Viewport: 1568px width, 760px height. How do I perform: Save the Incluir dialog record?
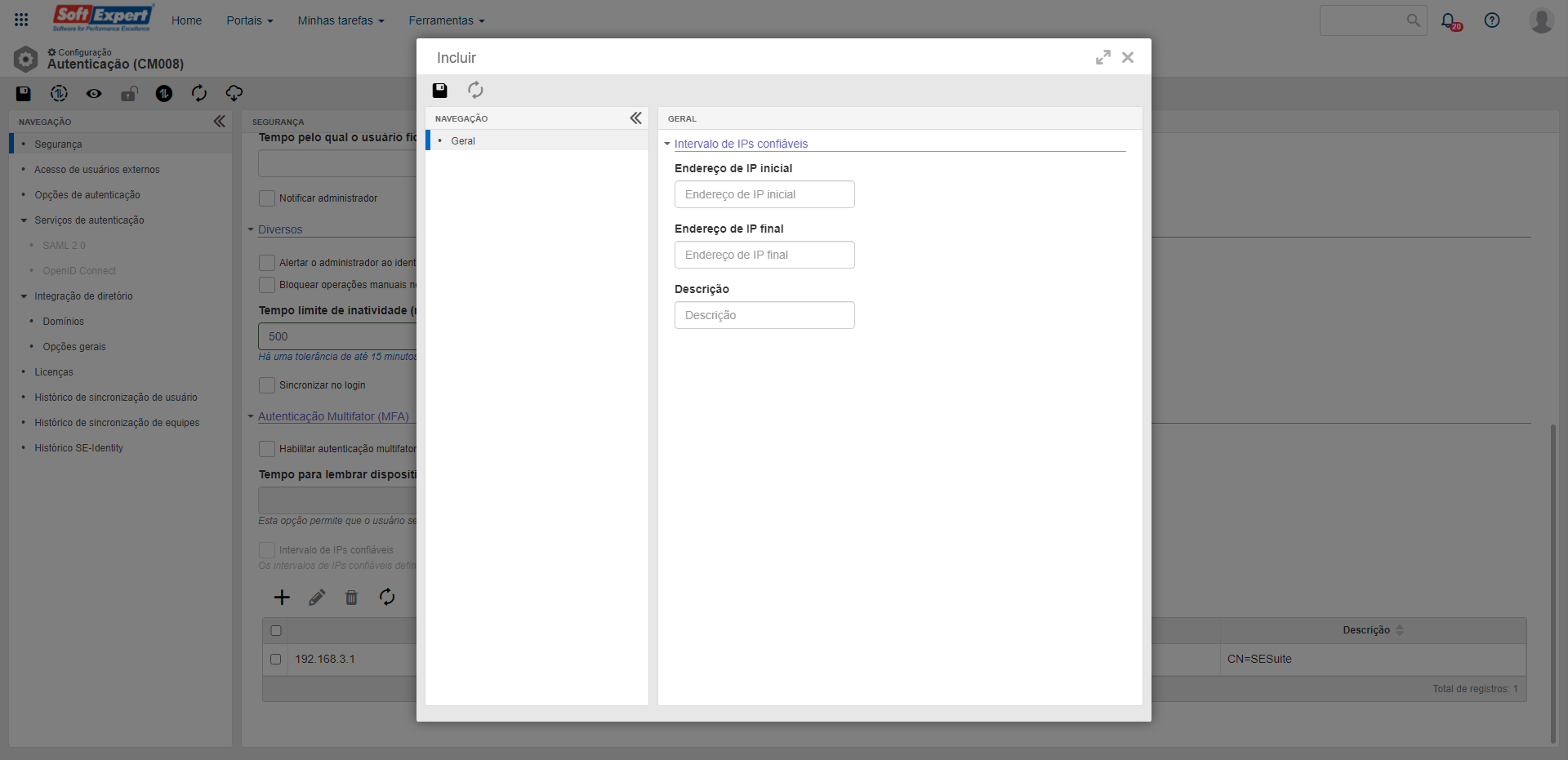(x=440, y=91)
